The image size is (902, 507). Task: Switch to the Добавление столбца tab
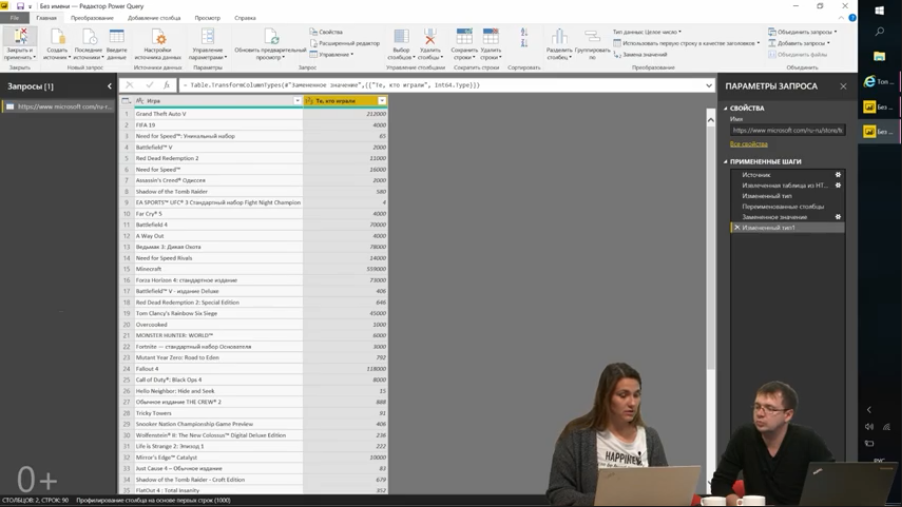(154, 18)
